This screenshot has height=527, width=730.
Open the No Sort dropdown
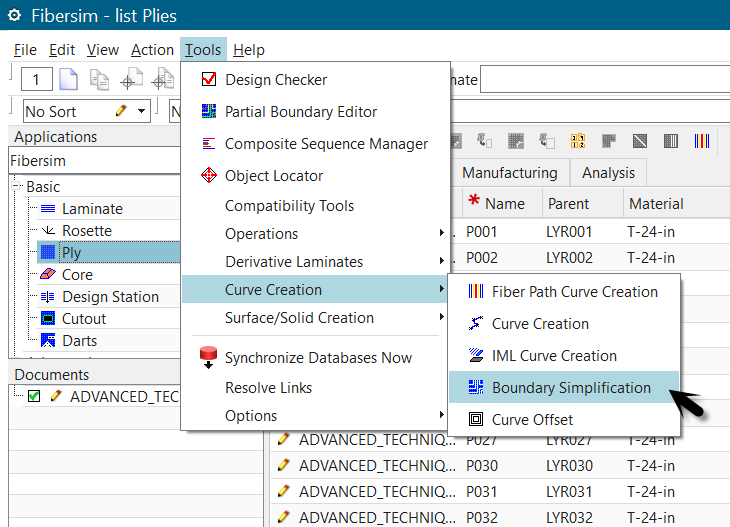pyautogui.click(x=142, y=111)
